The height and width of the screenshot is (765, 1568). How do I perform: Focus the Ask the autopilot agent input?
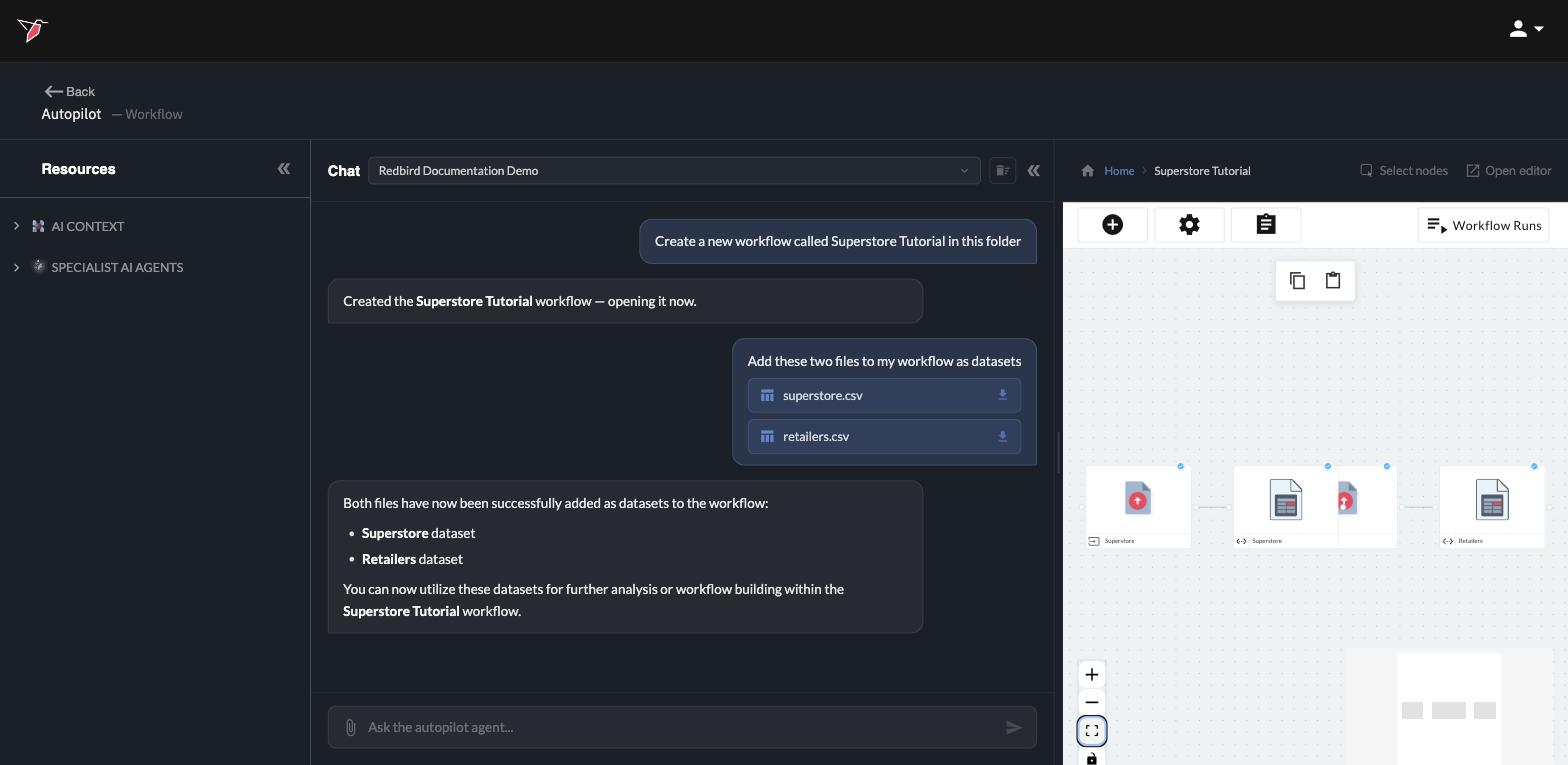(x=681, y=727)
